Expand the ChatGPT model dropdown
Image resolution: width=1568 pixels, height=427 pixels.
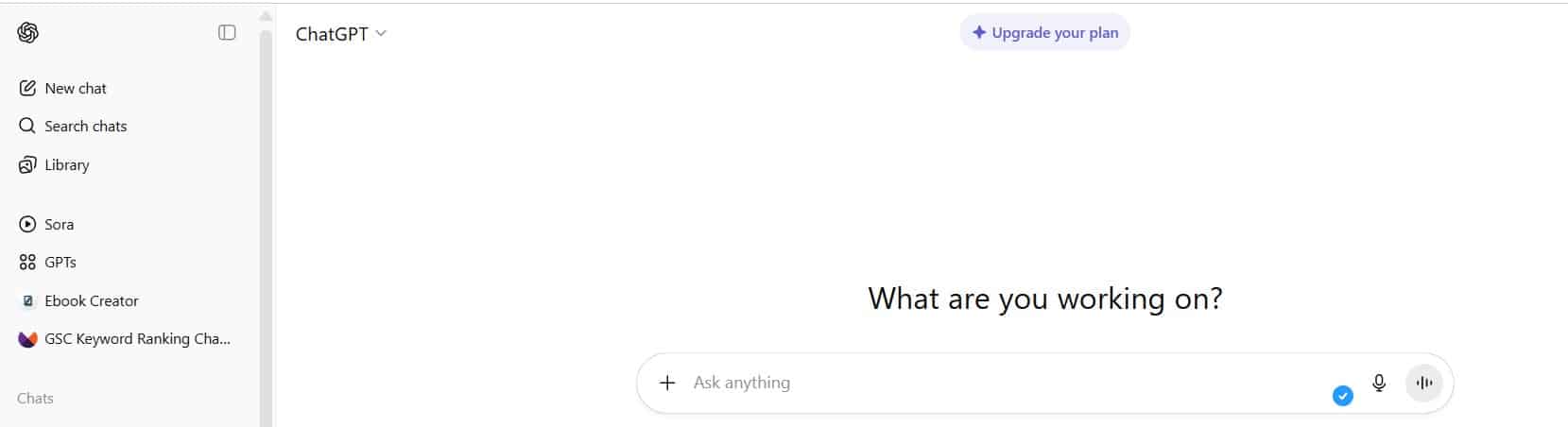click(x=341, y=33)
